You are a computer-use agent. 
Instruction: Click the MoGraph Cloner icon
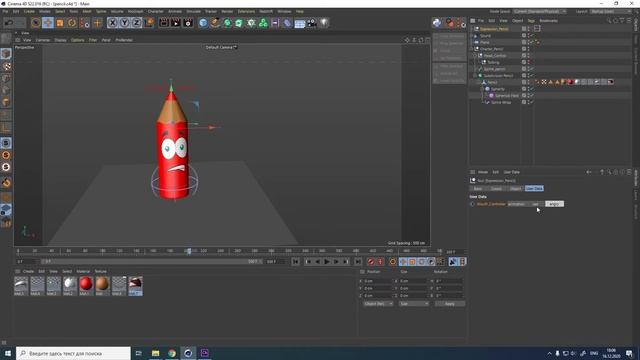[263, 23]
